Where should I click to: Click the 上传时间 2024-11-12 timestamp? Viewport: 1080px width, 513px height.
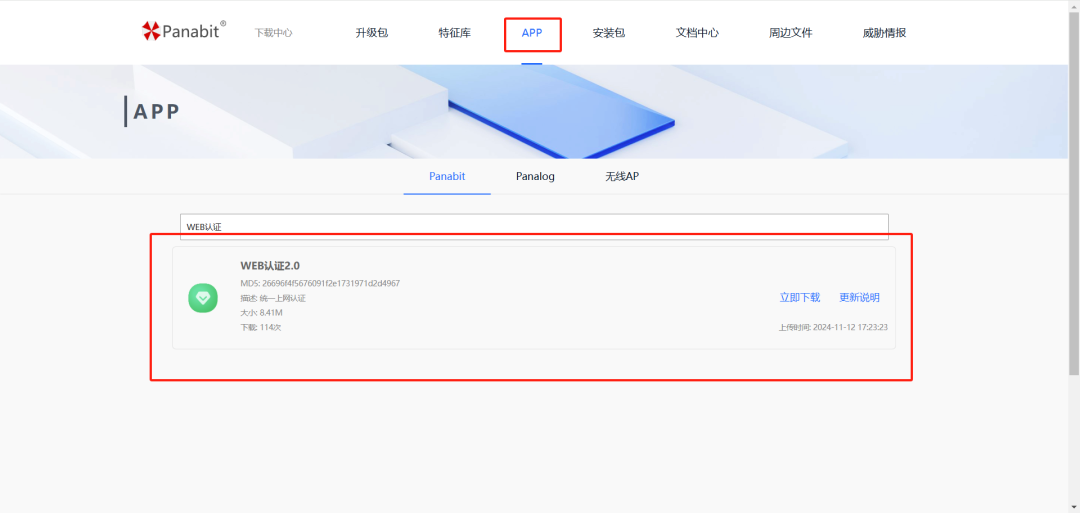[833, 327]
